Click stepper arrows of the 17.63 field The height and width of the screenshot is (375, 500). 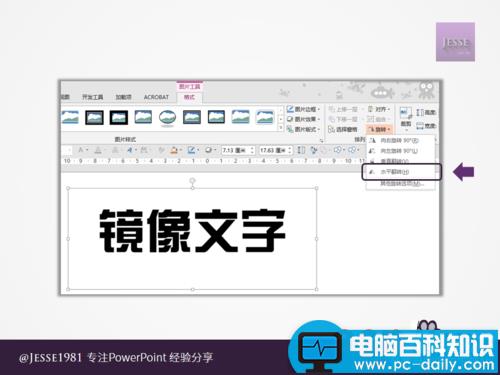point(290,150)
